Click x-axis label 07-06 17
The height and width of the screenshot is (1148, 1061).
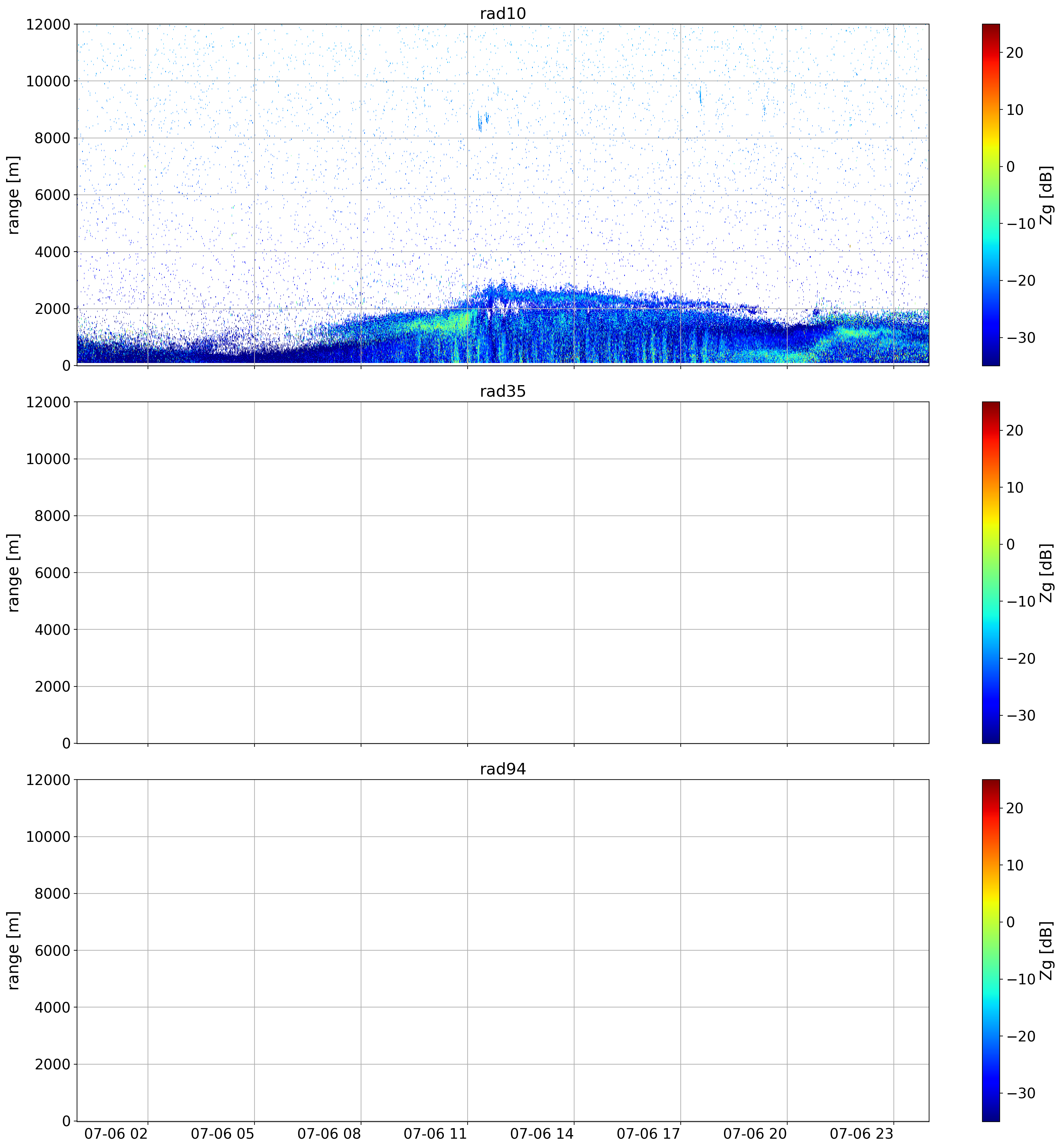[648, 1134]
